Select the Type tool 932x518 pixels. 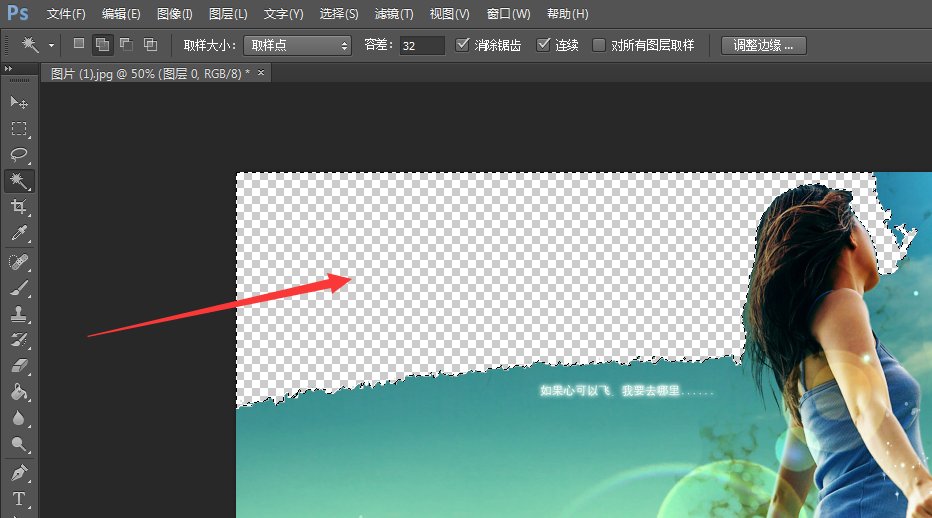(x=19, y=498)
